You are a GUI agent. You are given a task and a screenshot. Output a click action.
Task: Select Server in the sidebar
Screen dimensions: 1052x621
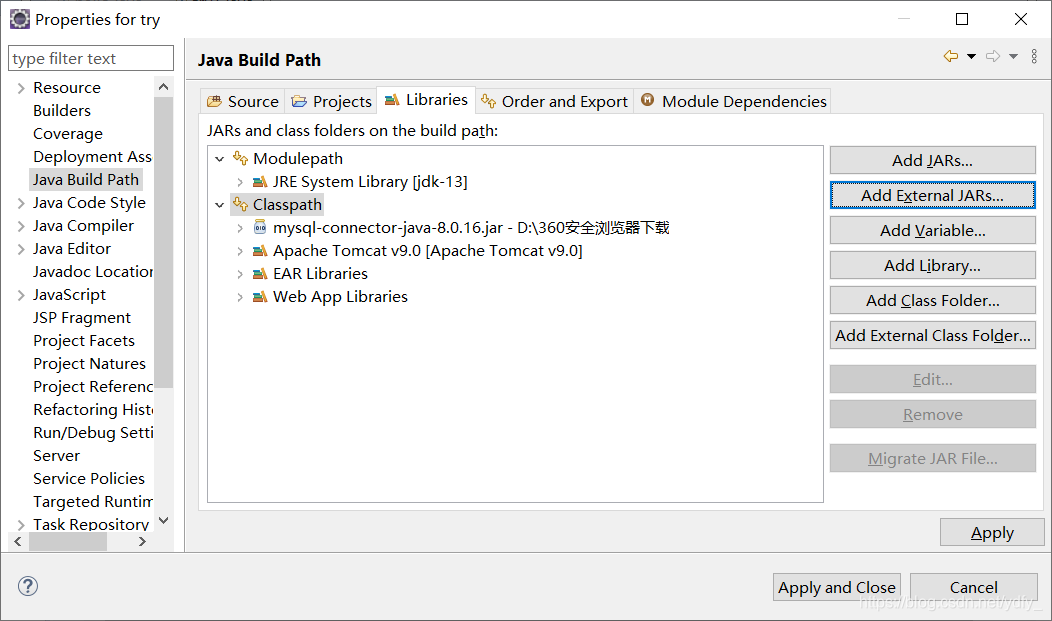[x=56, y=455]
